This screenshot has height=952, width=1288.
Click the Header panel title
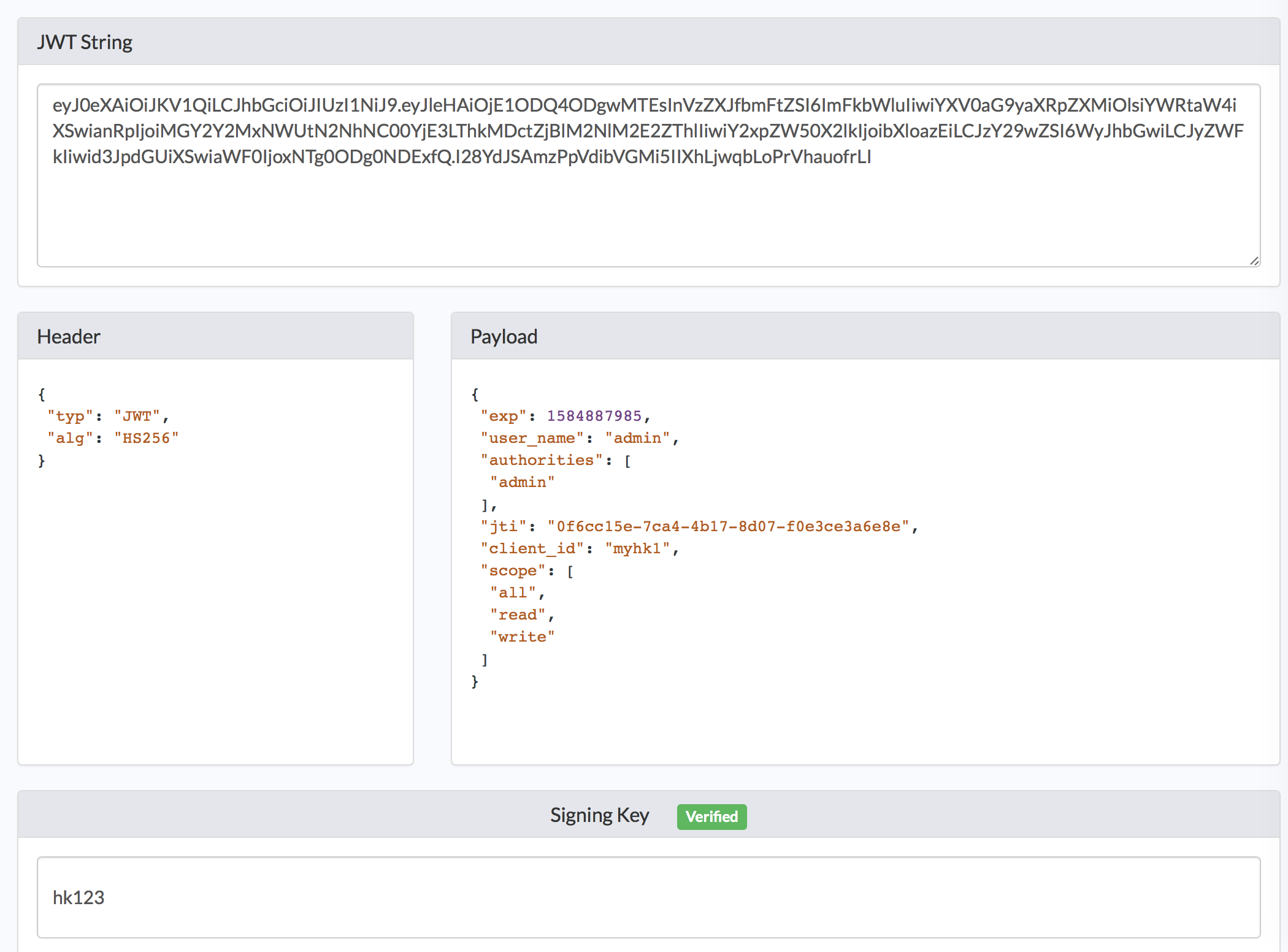tap(69, 337)
